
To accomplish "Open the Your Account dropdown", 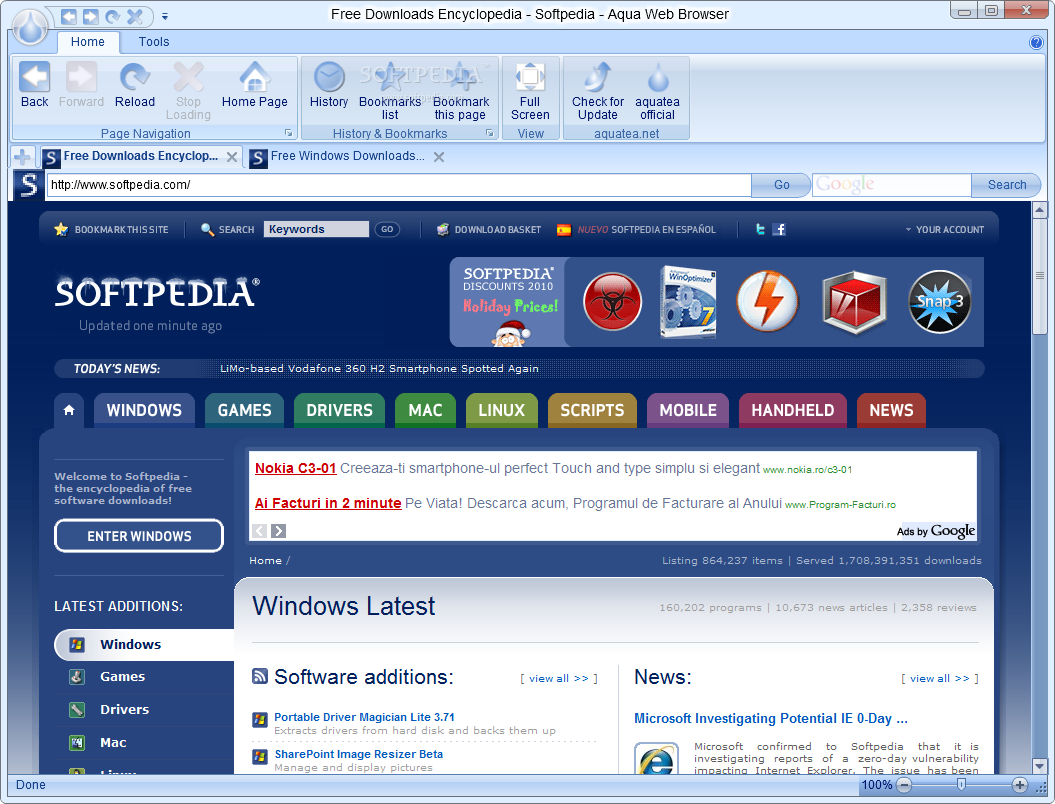I will coord(945,229).
